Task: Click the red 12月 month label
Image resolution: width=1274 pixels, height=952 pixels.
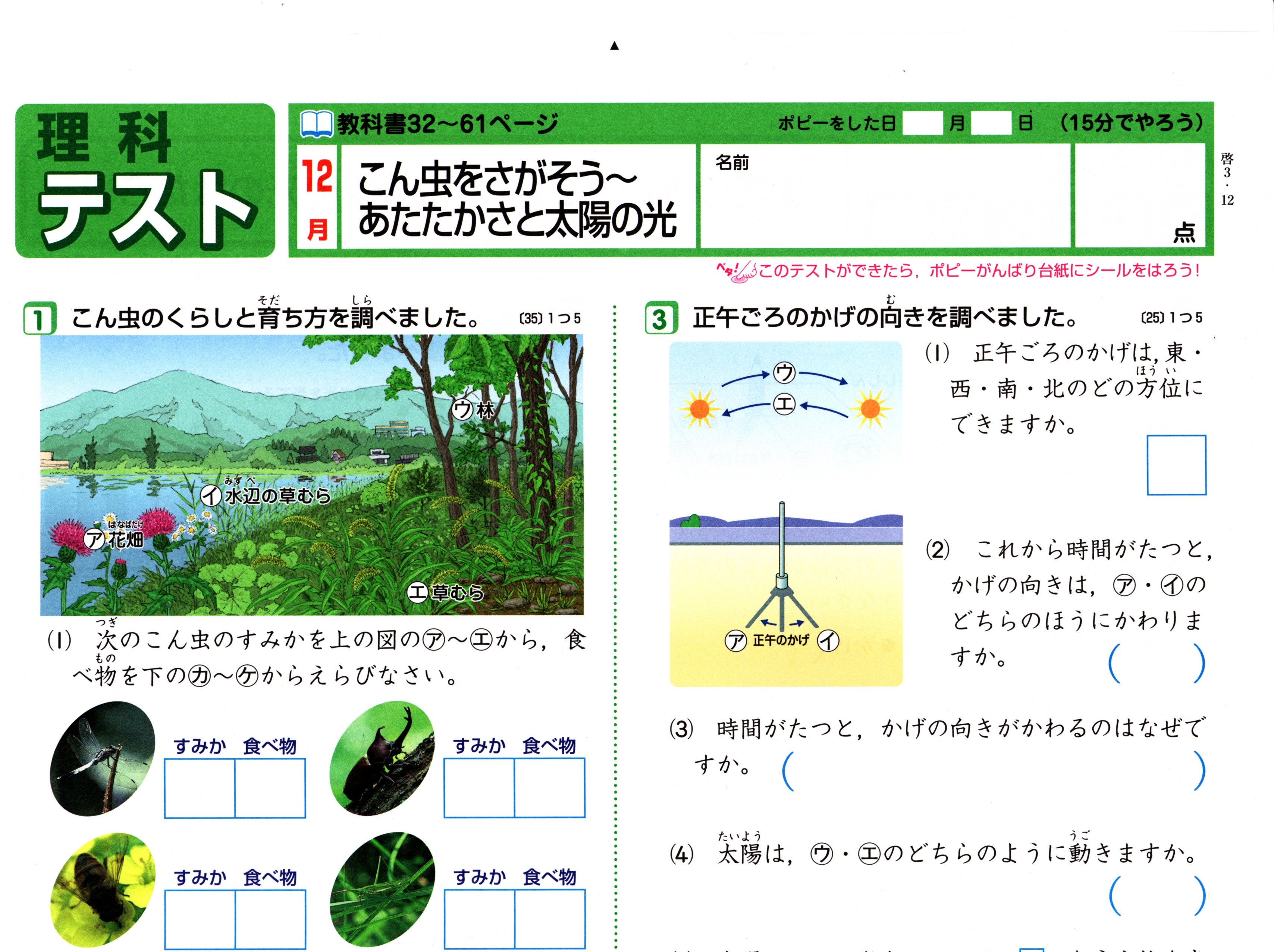Action: tap(317, 196)
